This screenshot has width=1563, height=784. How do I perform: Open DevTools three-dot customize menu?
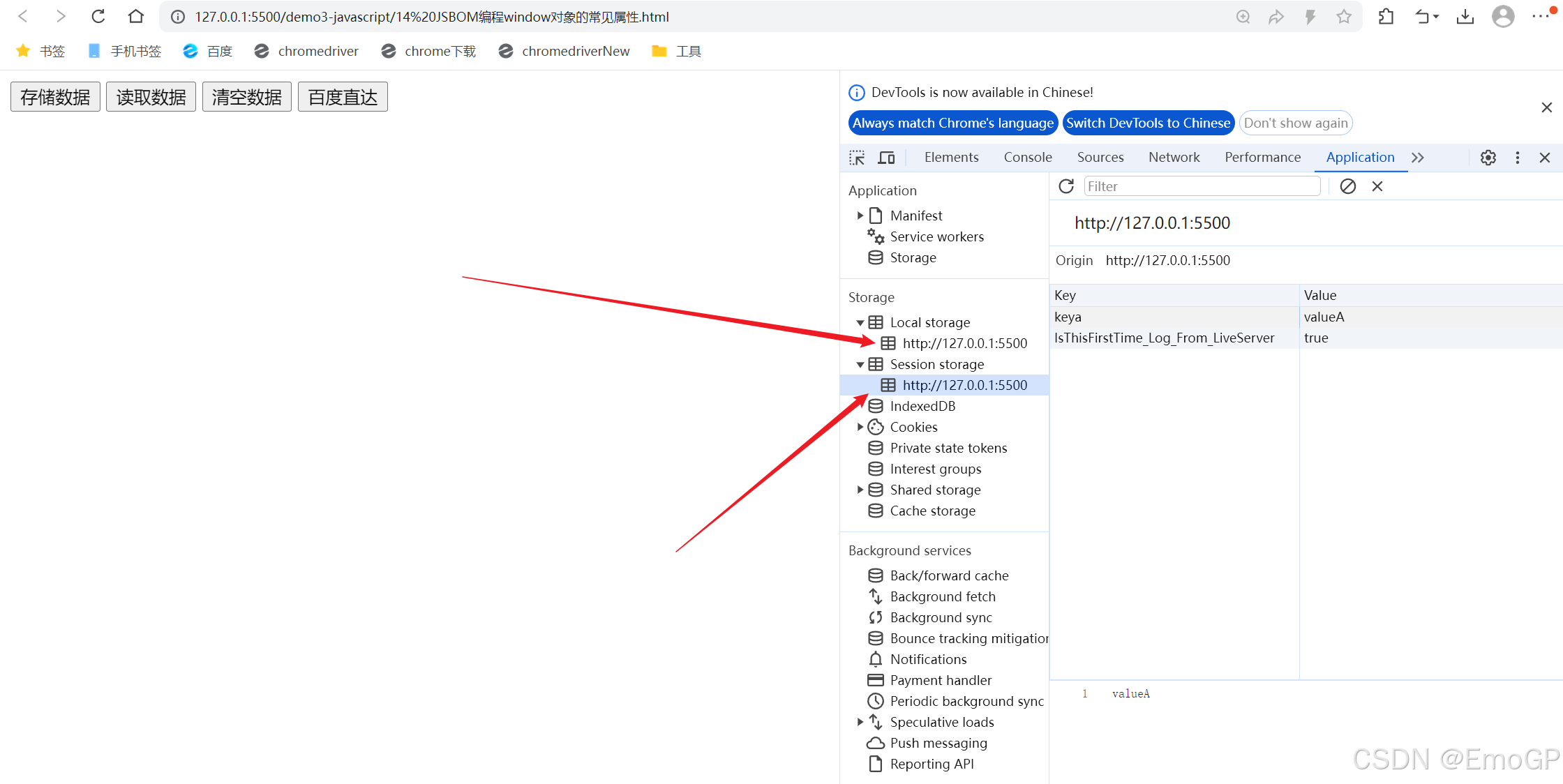(x=1517, y=158)
